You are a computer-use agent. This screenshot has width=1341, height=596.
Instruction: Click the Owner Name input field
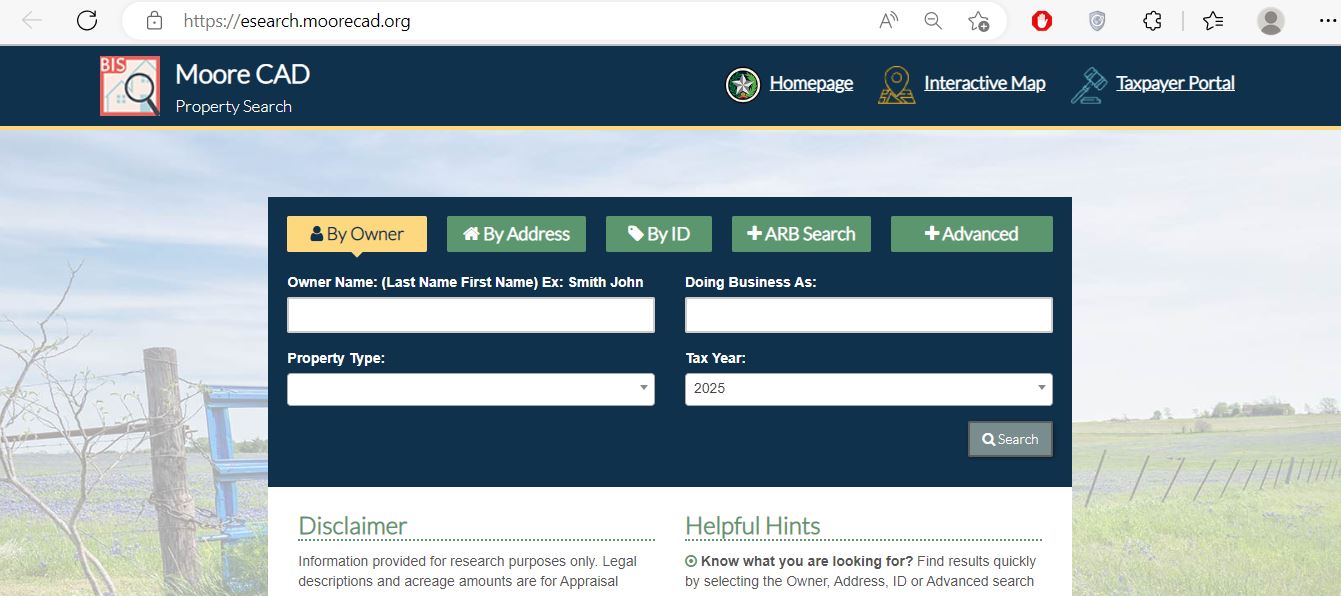pyautogui.click(x=470, y=315)
